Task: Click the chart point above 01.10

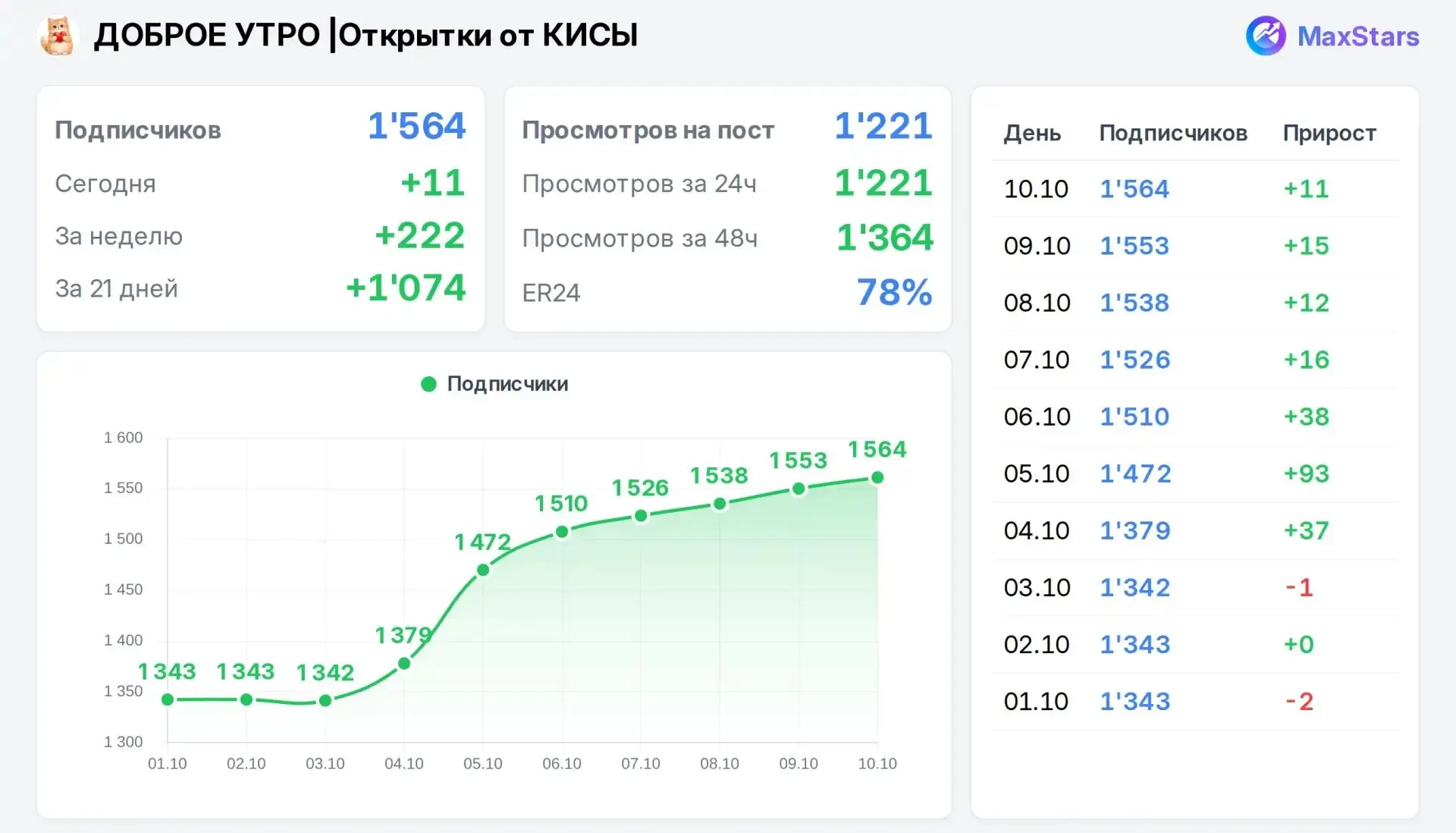Action: [x=168, y=699]
